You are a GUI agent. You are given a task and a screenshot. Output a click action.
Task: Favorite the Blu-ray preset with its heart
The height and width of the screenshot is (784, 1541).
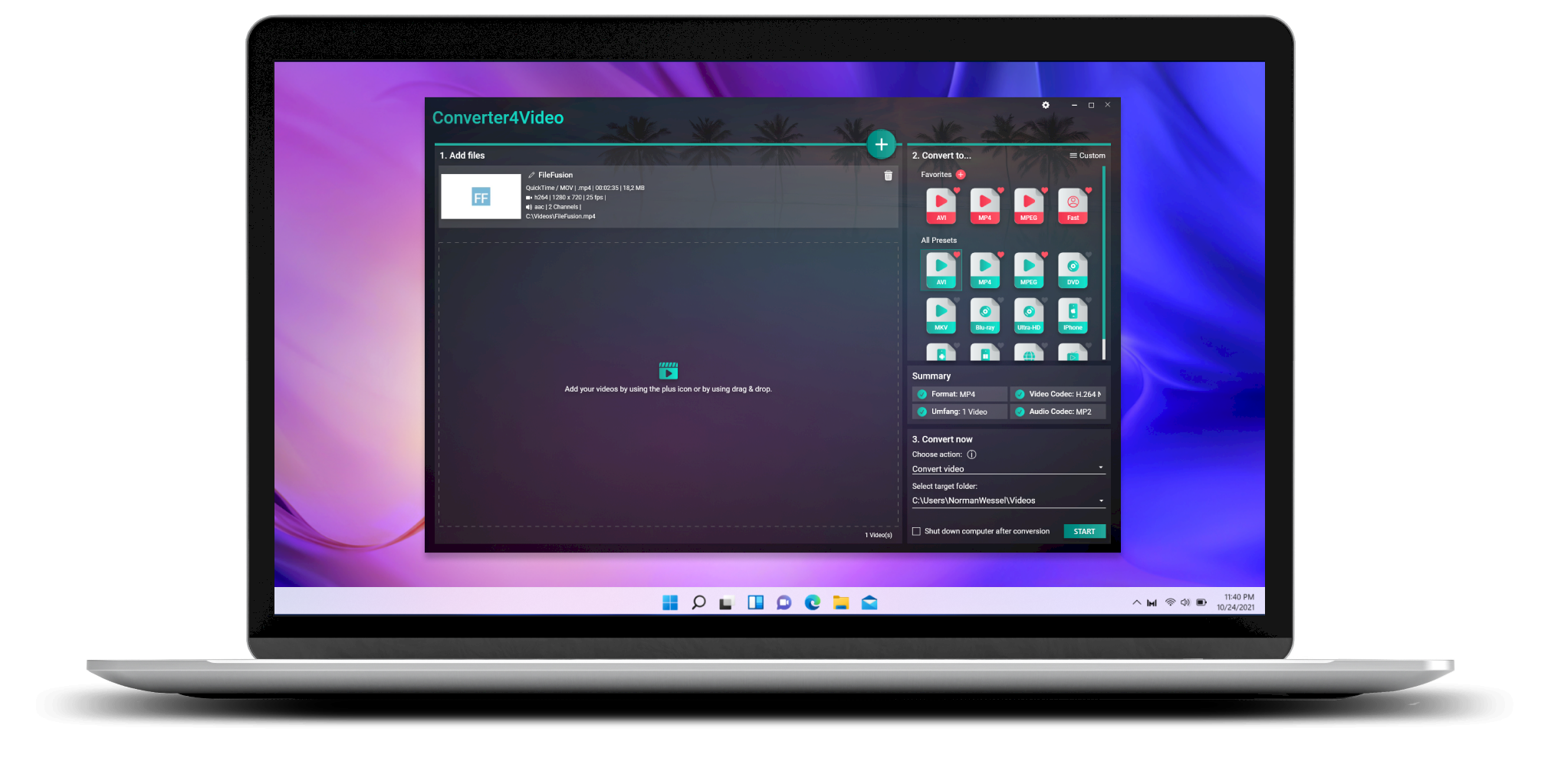(1001, 300)
